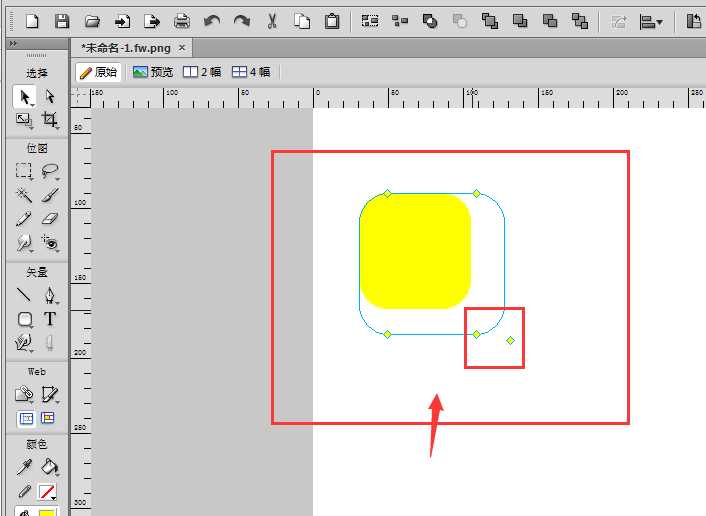Activate the Pen tool
Screen dimensions: 706x516
point(50,295)
